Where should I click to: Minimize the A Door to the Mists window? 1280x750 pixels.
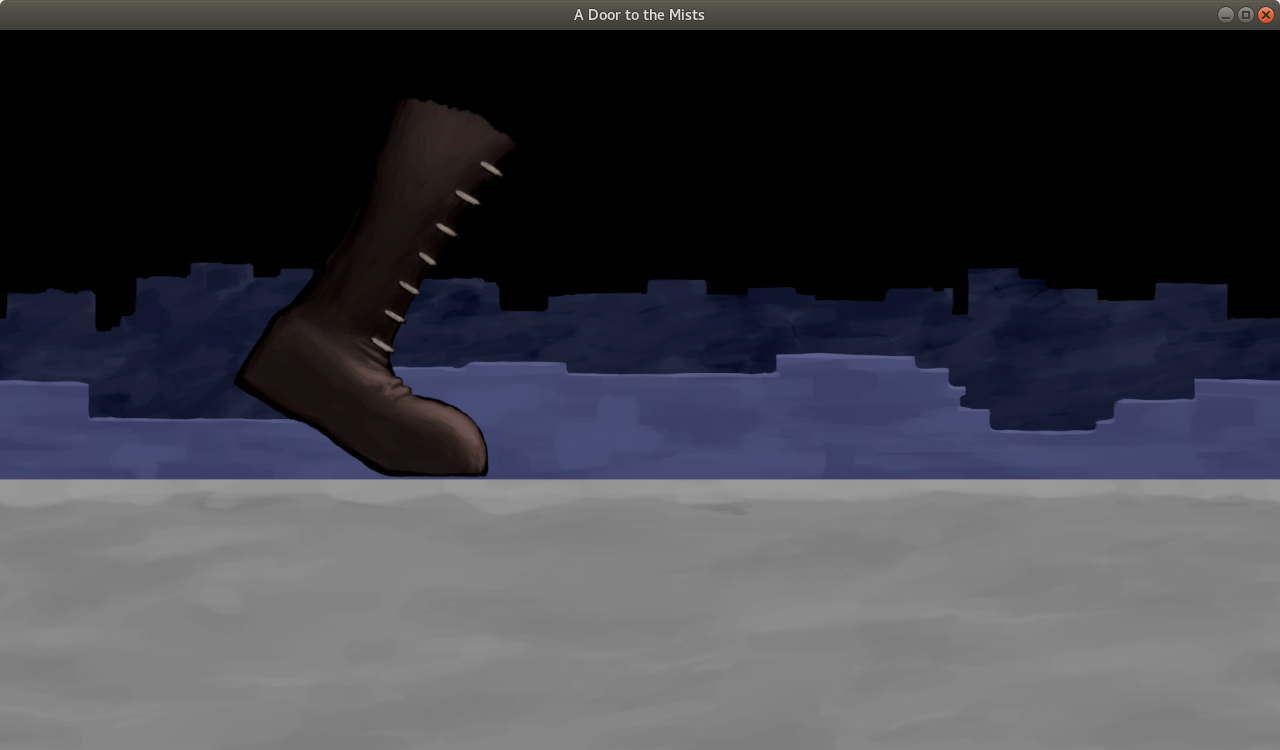(1225, 15)
